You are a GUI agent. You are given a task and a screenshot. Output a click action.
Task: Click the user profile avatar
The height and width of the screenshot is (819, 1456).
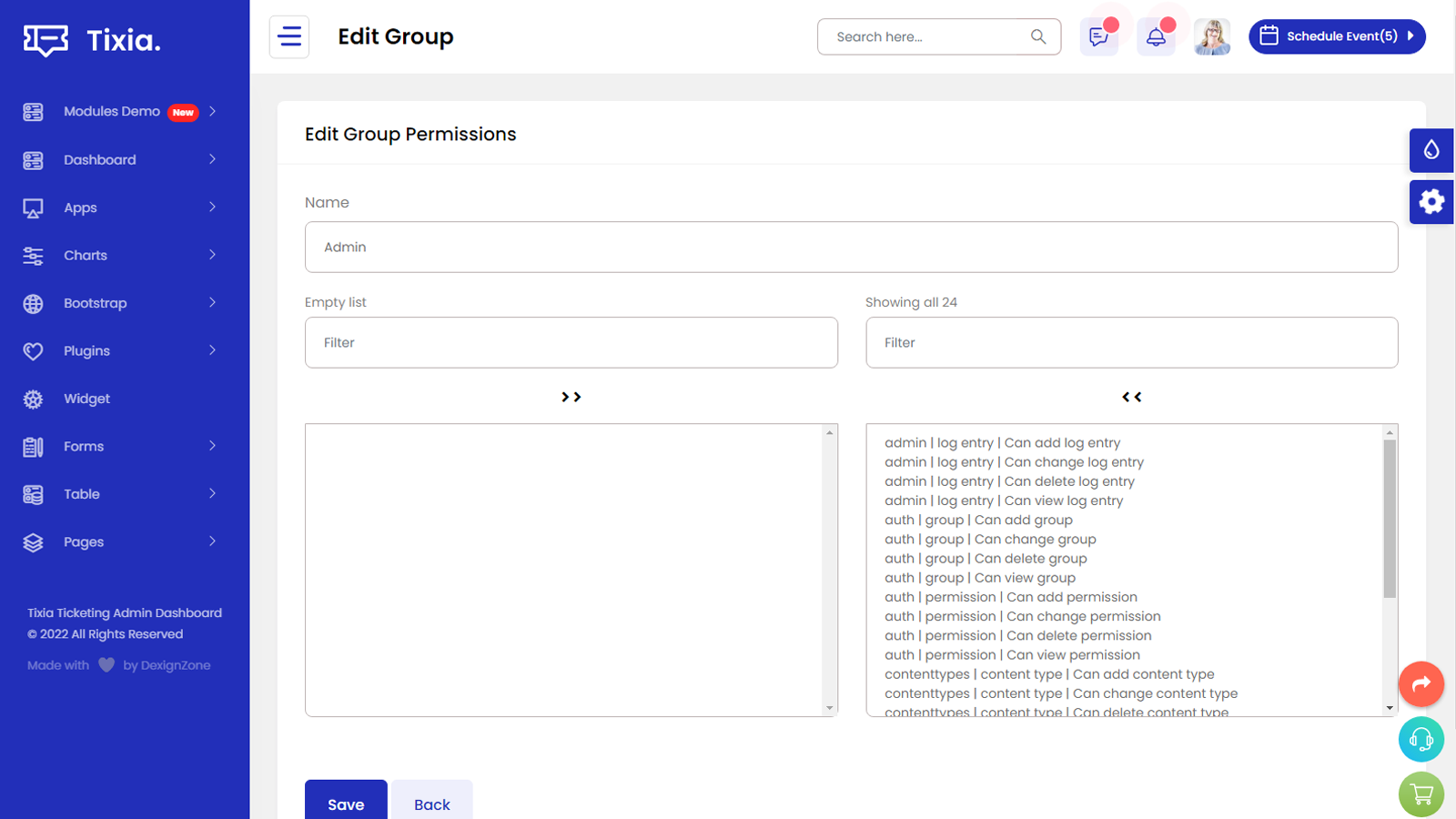pyautogui.click(x=1212, y=37)
